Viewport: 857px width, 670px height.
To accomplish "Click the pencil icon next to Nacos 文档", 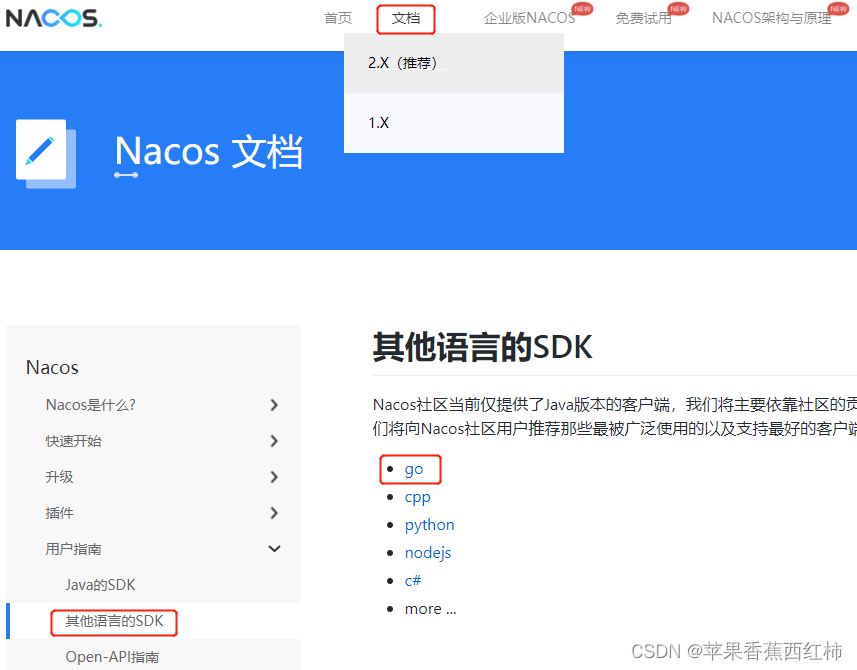I will point(45,152).
